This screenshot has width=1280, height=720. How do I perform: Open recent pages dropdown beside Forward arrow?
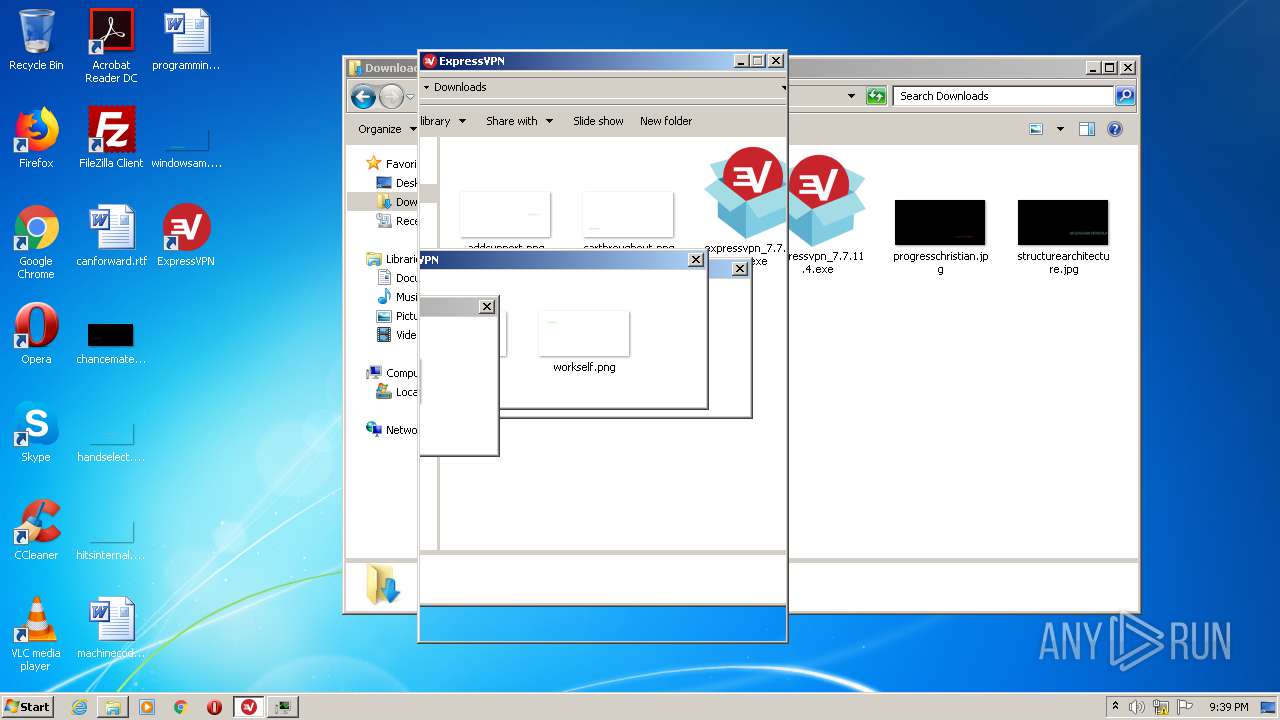point(410,96)
